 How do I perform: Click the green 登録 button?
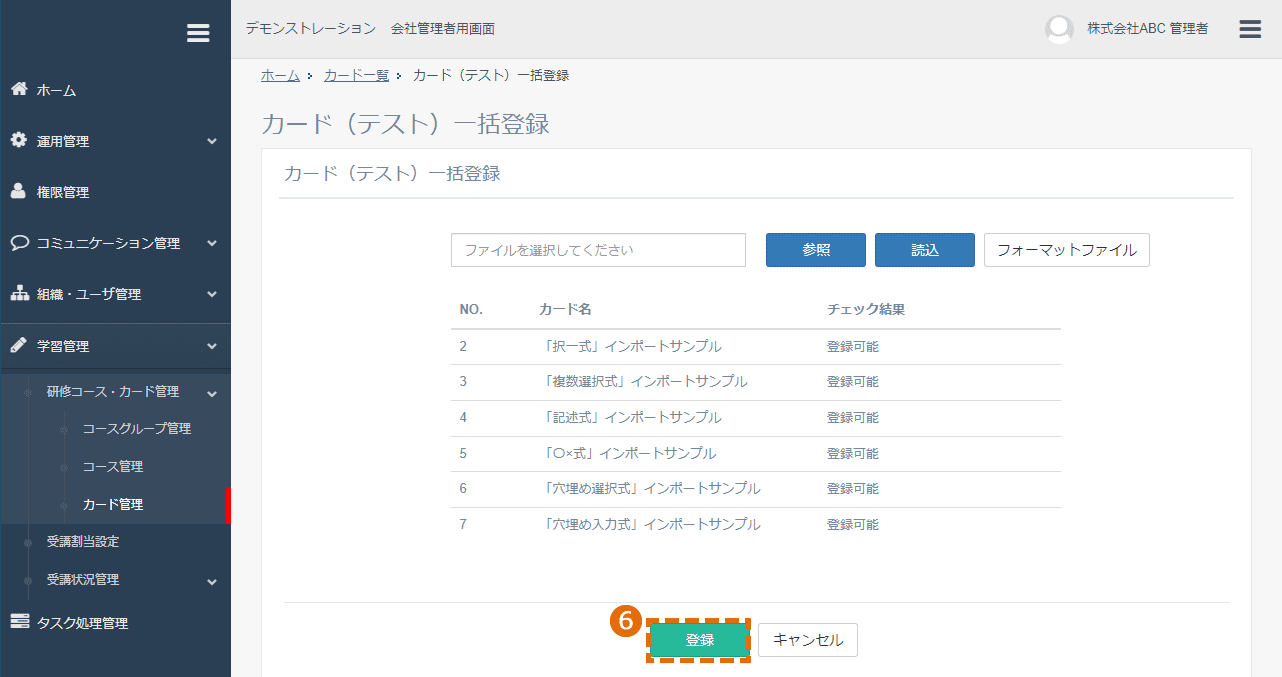[700, 640]
